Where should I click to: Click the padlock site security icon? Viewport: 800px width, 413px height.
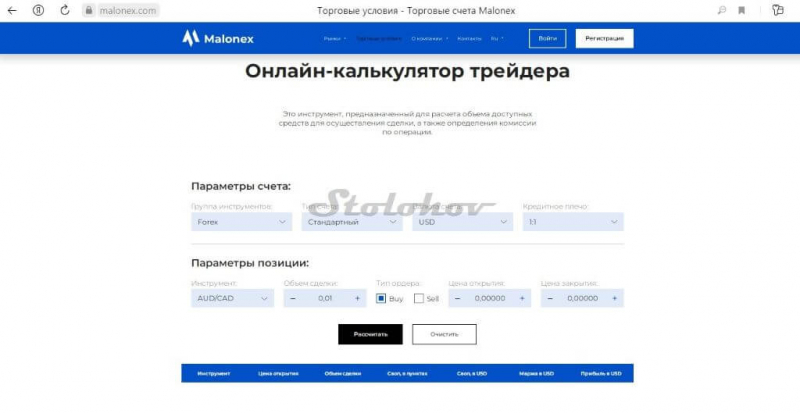89,10
